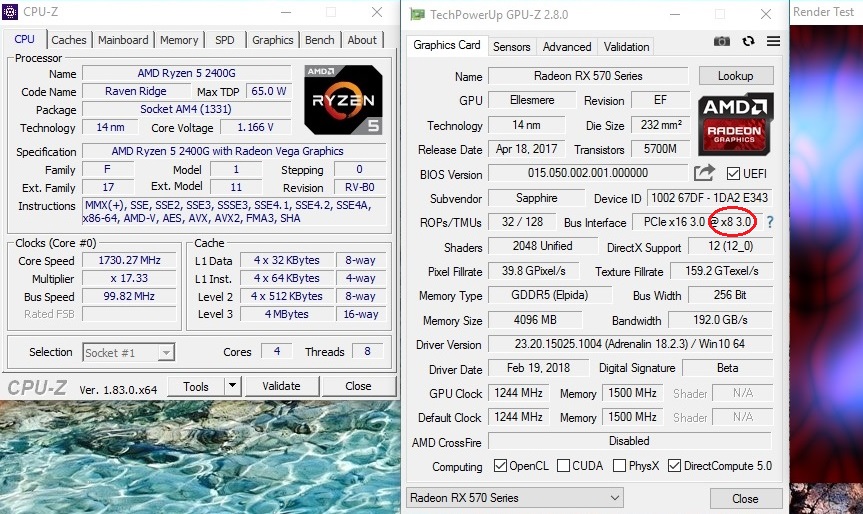This screenshot has height=514, width=863.
Task: Click the Threads value 8
Action: (x=367, y=352)
